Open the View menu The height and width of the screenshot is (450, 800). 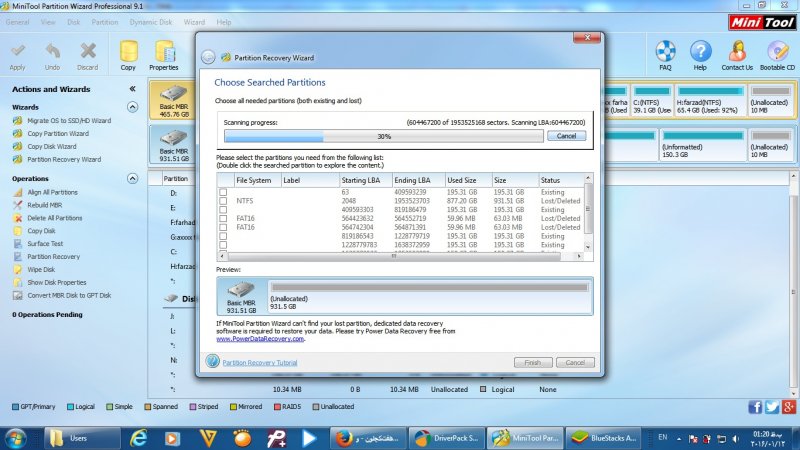click(x=48, y=22)
